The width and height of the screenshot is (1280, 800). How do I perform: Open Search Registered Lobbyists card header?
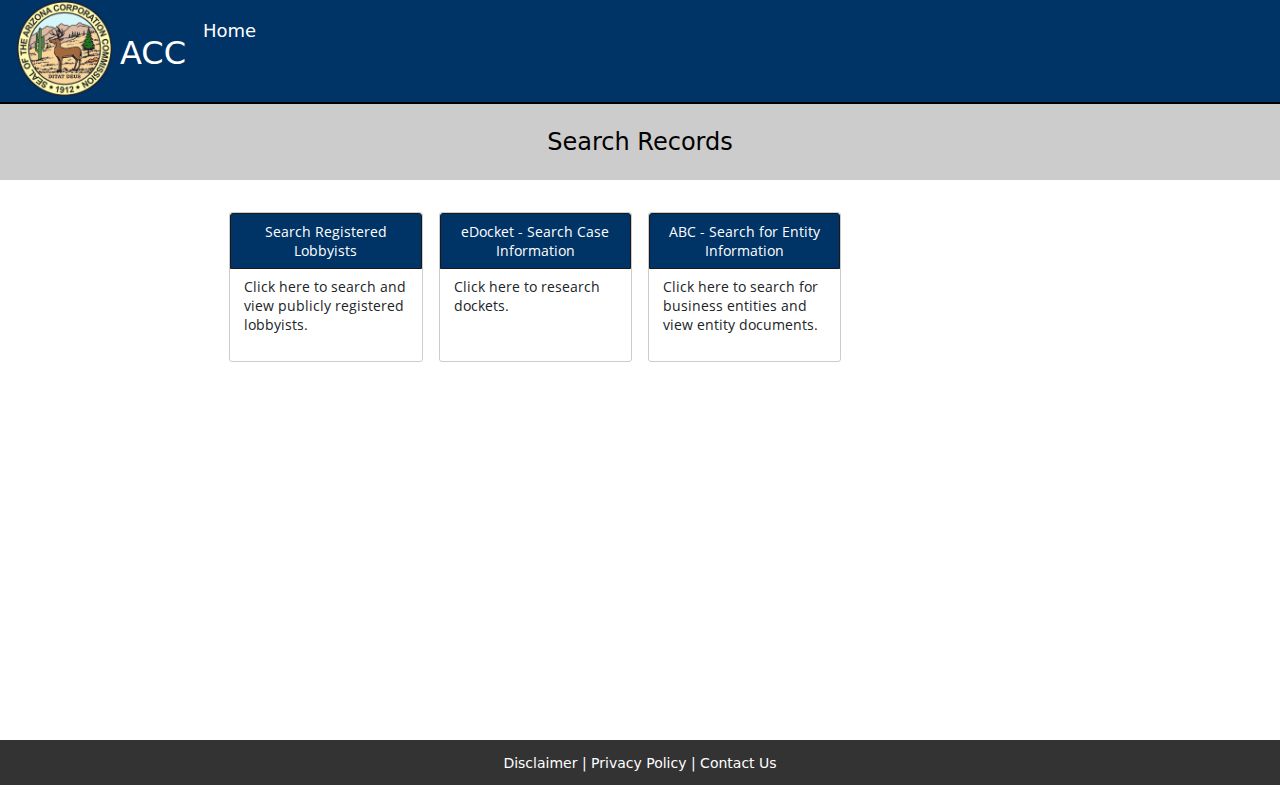click(326, 241)
